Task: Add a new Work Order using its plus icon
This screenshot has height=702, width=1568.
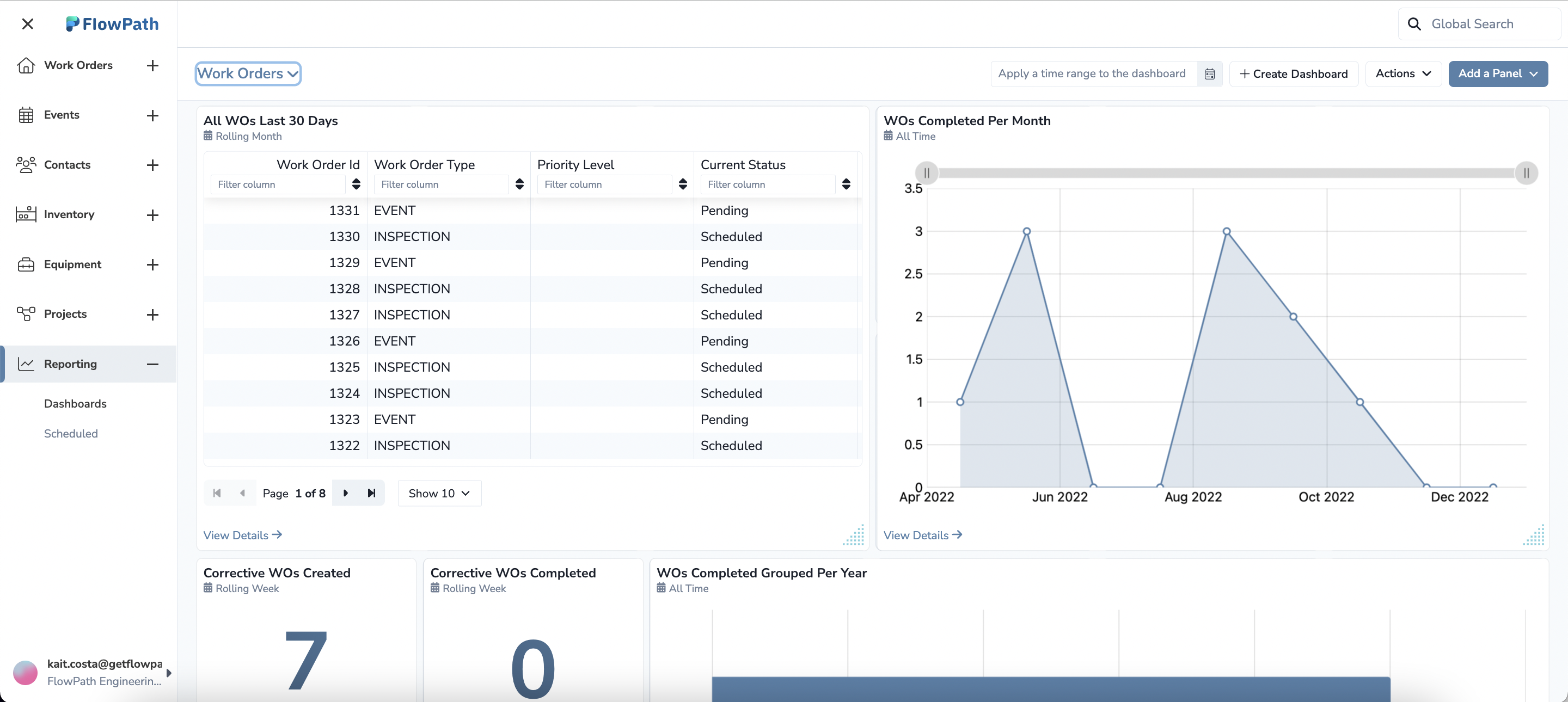Action: pos(153,66)
